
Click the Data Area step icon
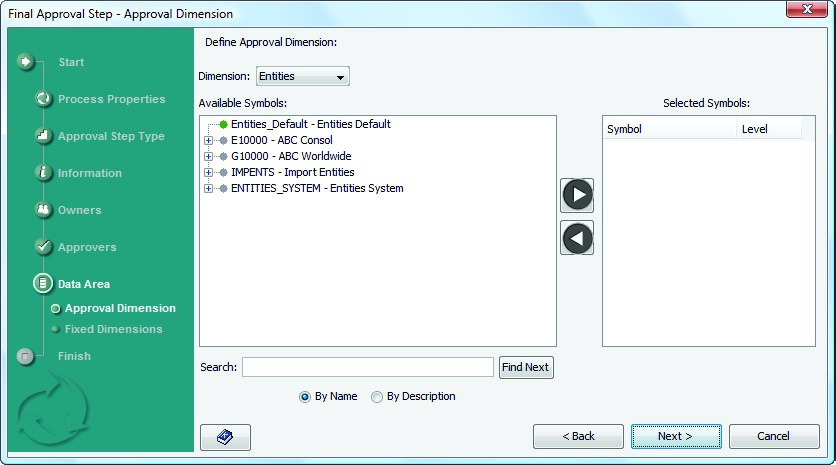(43, 283)
